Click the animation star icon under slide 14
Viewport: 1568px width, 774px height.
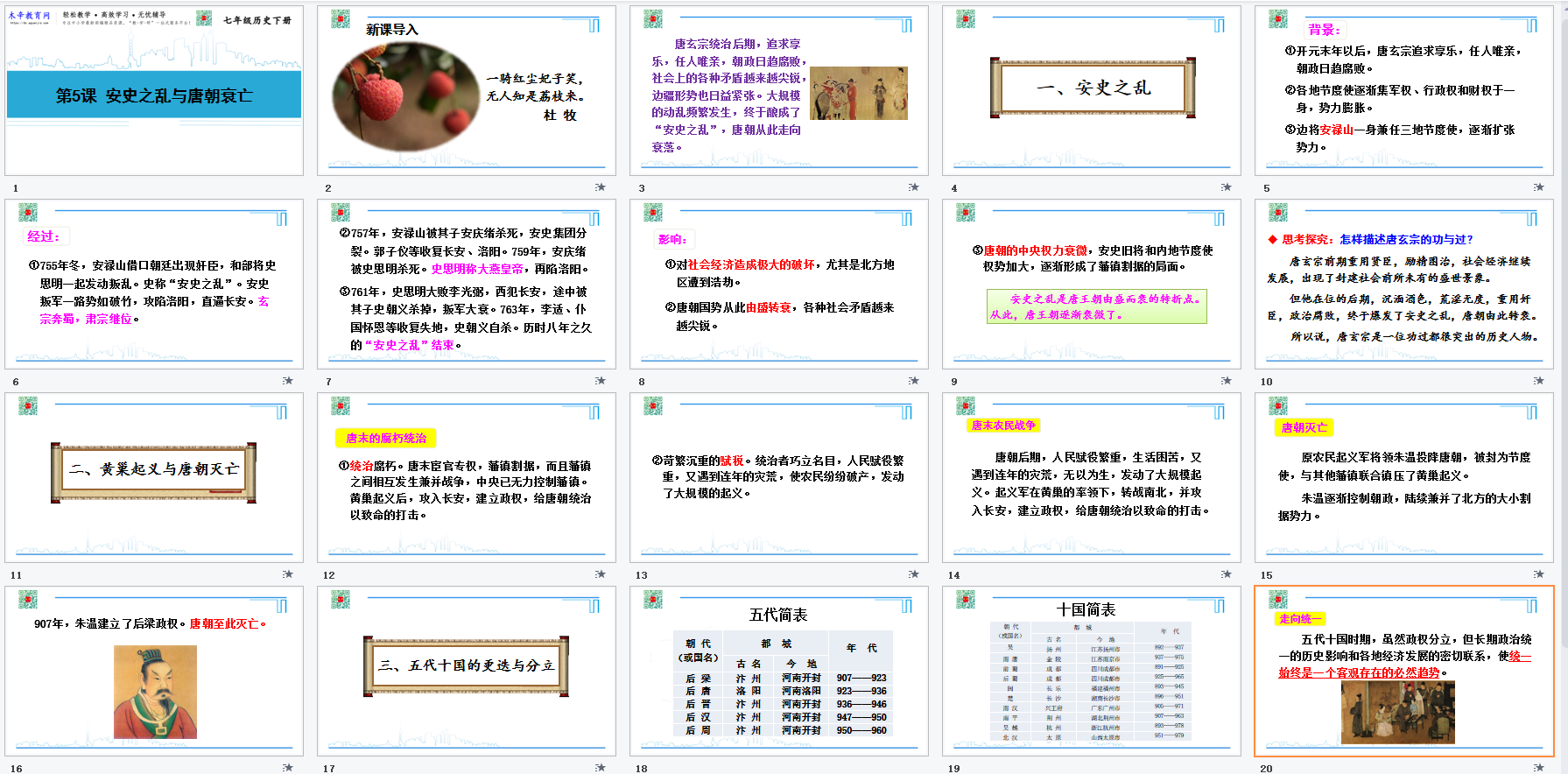click(1226, 574)
